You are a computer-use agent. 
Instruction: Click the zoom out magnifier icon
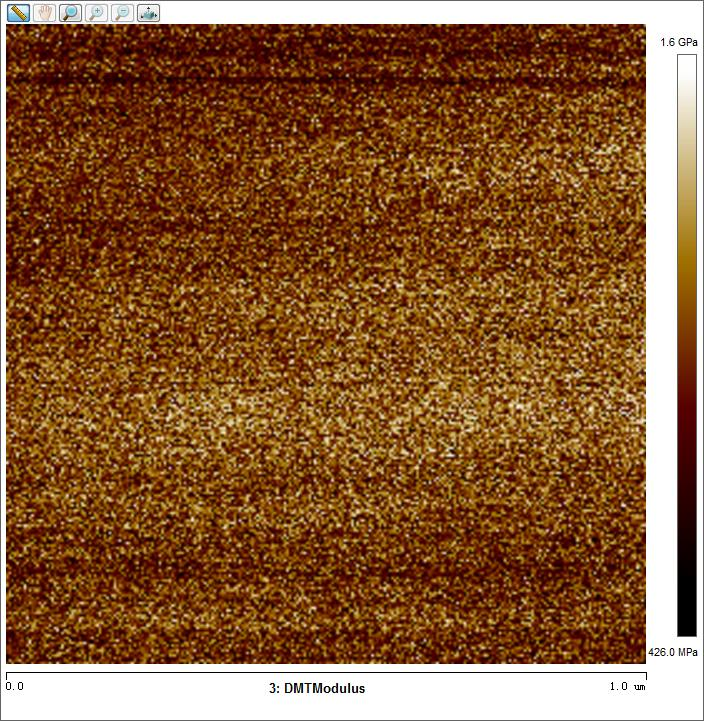click(122, 13)
